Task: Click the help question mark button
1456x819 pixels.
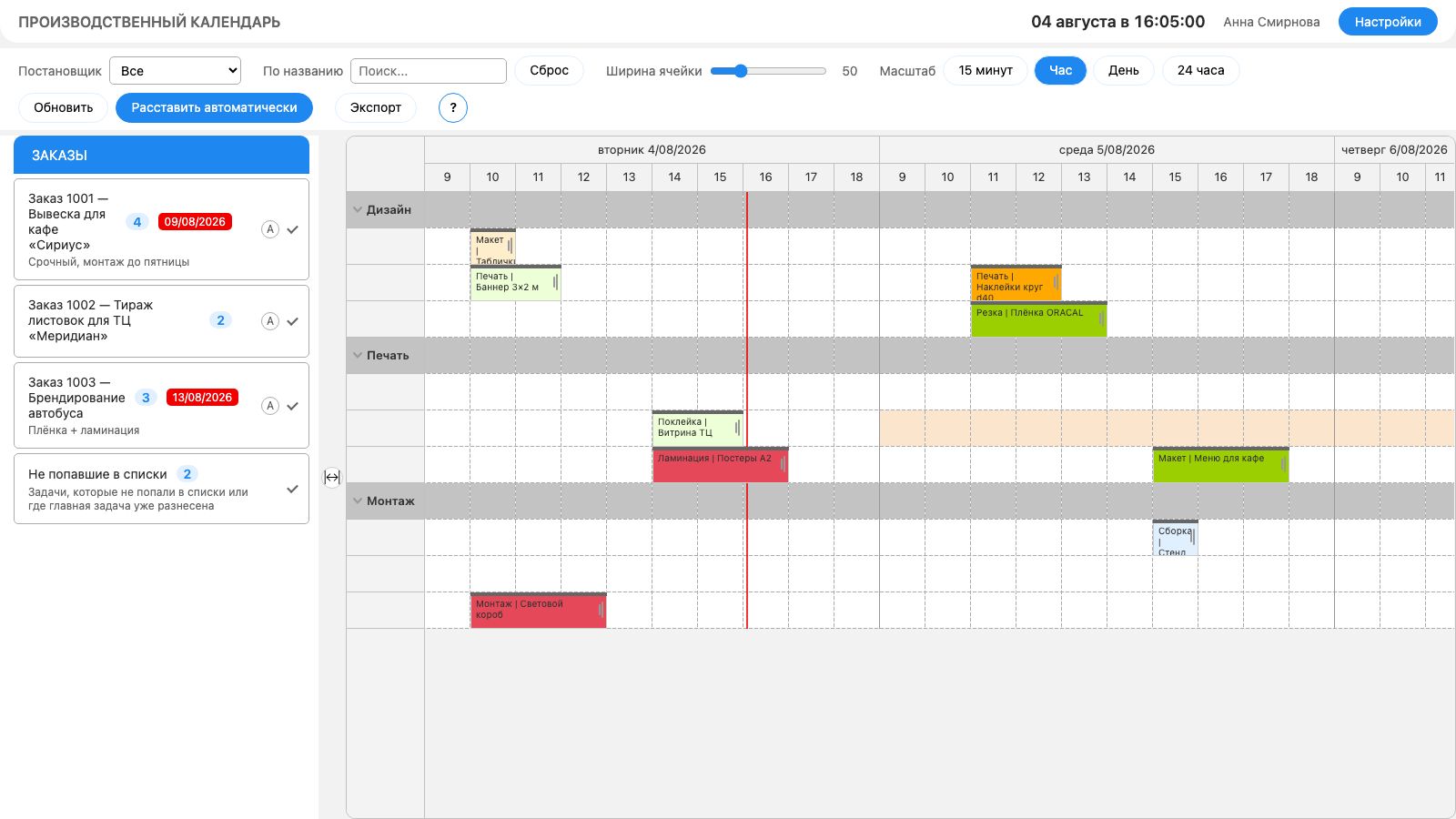Action: click(453, 107)
